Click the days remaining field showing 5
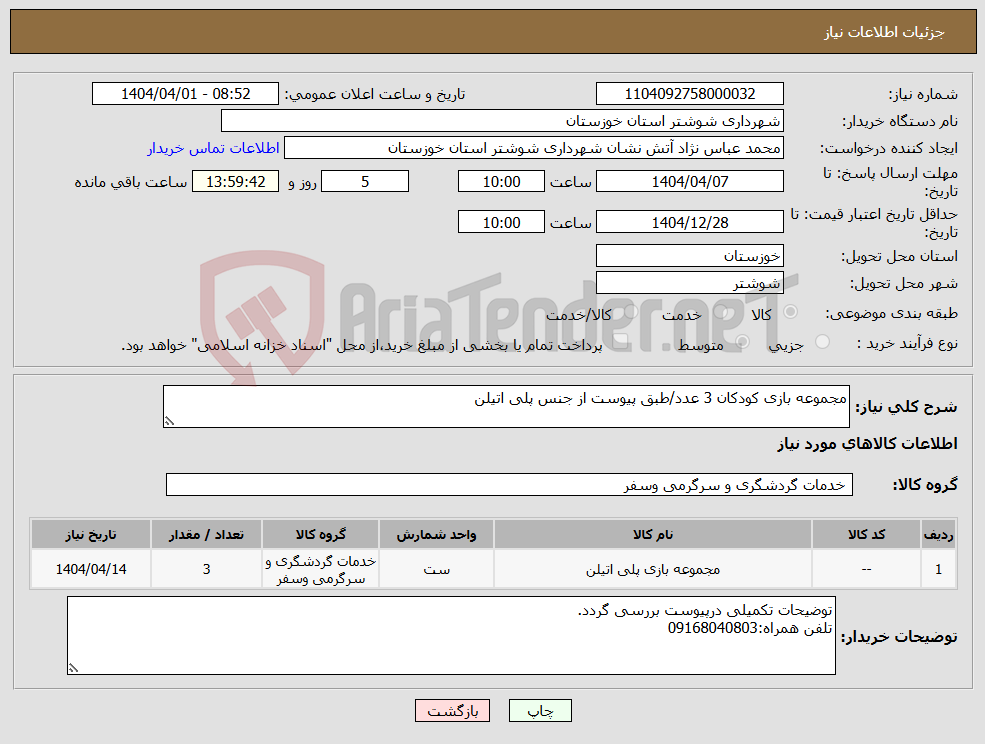985x744 pixels. (365, 182)
